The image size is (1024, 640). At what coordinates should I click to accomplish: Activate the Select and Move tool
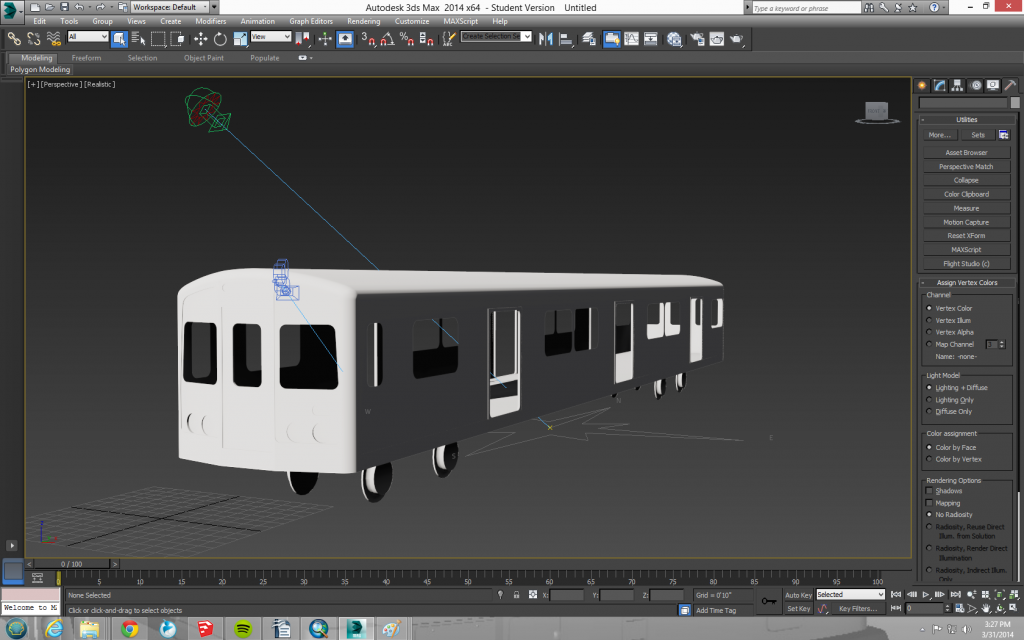(200, 39)
